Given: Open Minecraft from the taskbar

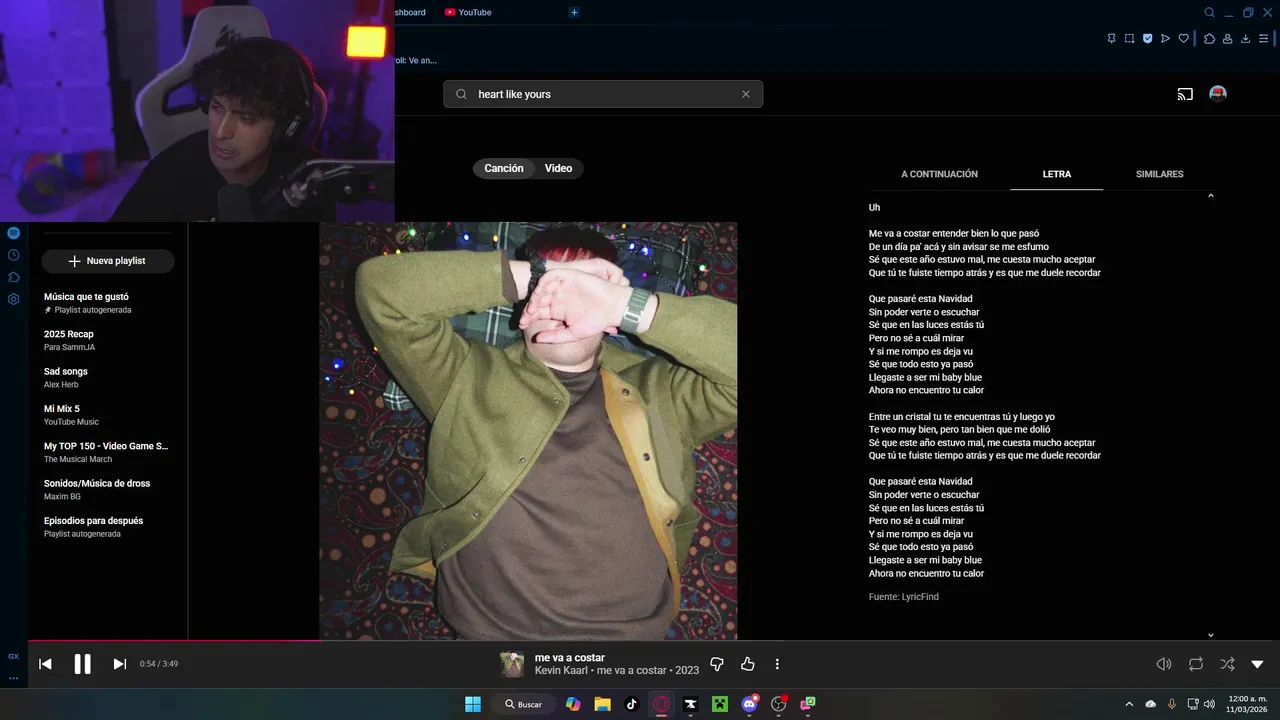Looking at the screenshot, I should pos(719,704).
